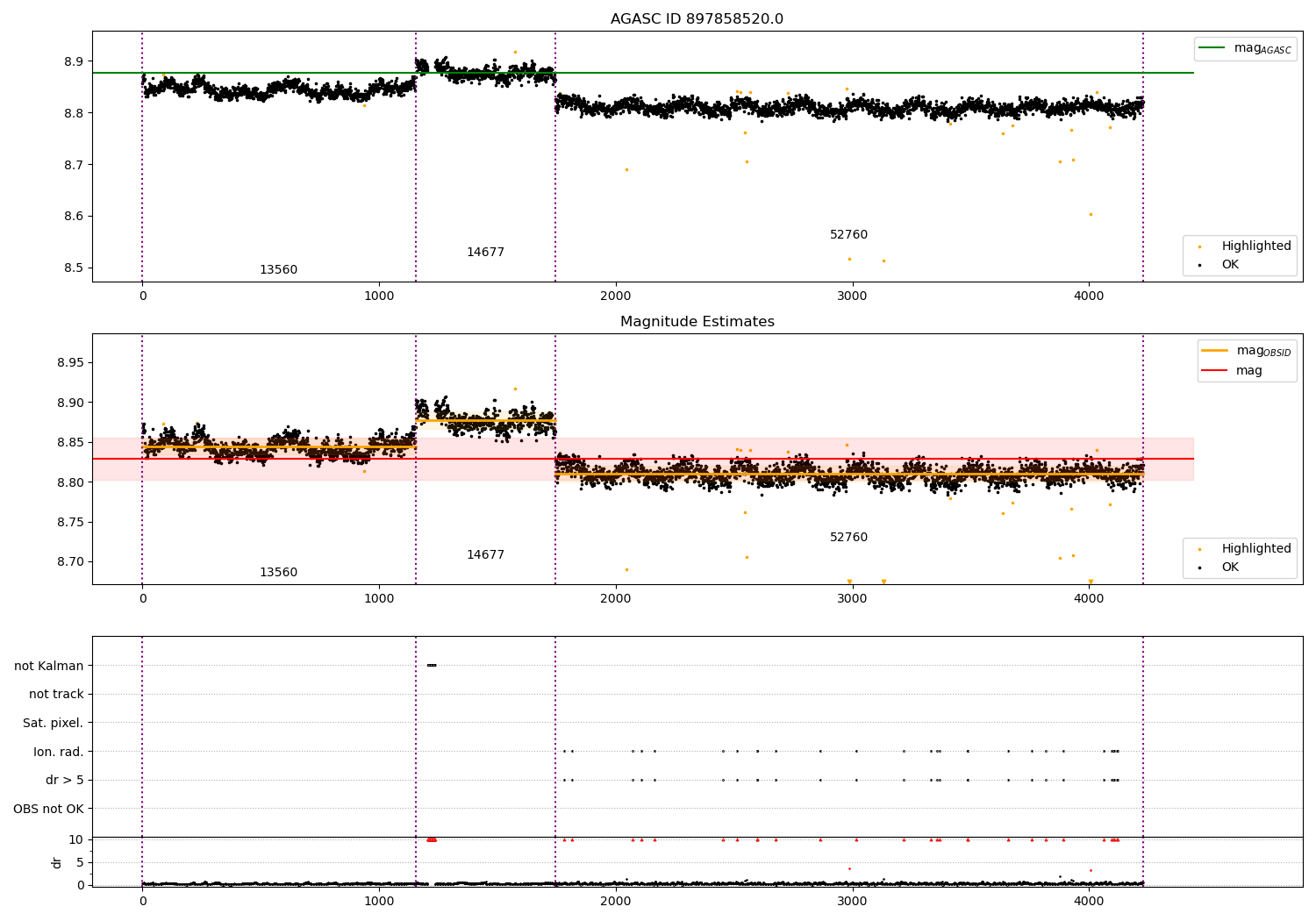Click the 8.6 y-tick in the top plot
1316x921 pixels.
[74, 217]
